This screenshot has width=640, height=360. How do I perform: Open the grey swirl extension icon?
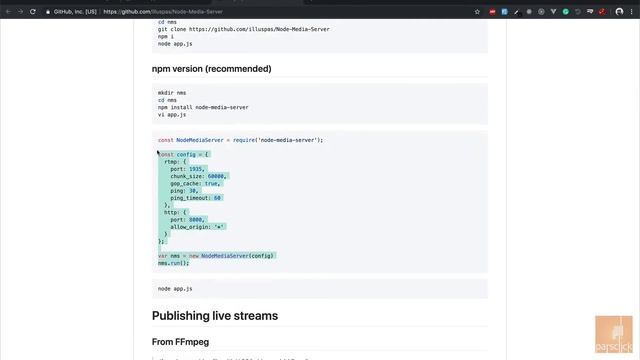click(x=578, y=12)
